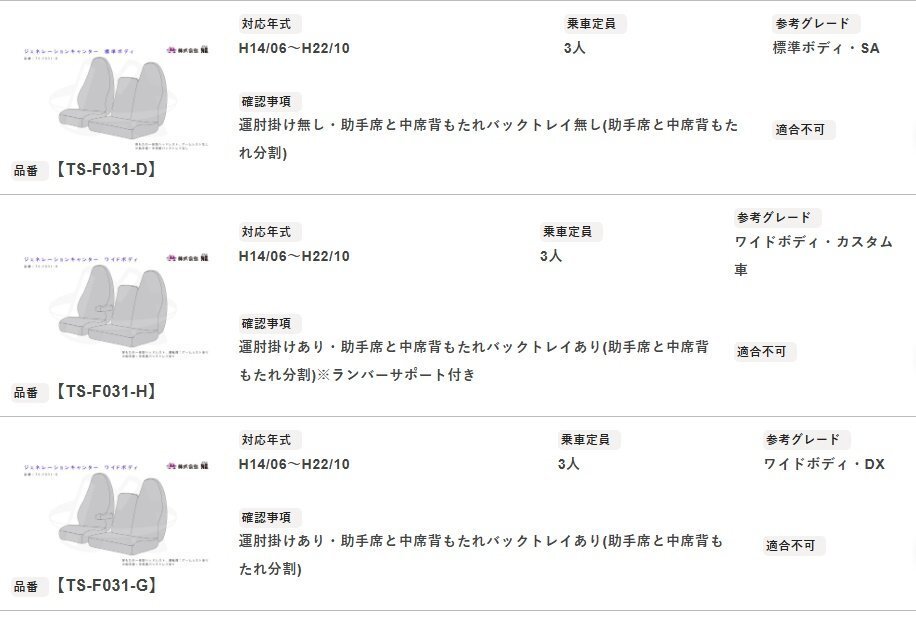The height and width of the screenshot is (621, 916).
Task: Click the 運転掛け無し description text in the first row
Action: (x=488, y=139)
